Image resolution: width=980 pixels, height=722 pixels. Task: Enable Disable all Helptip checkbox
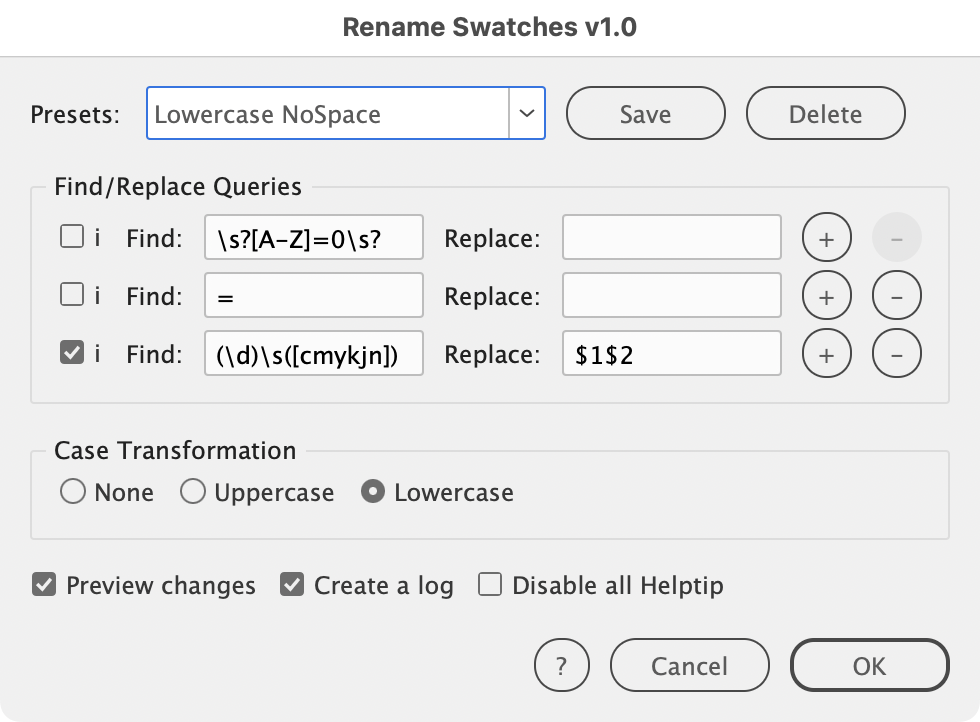click(490, 585)
